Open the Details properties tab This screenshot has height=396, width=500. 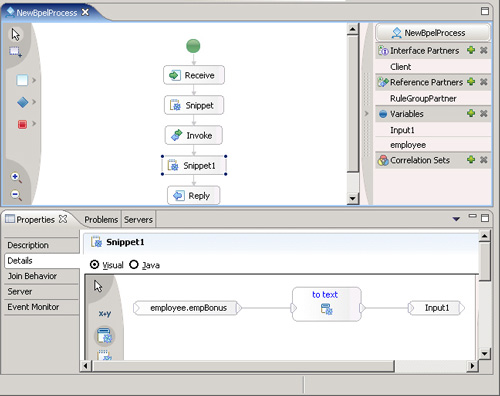[42, 260]
